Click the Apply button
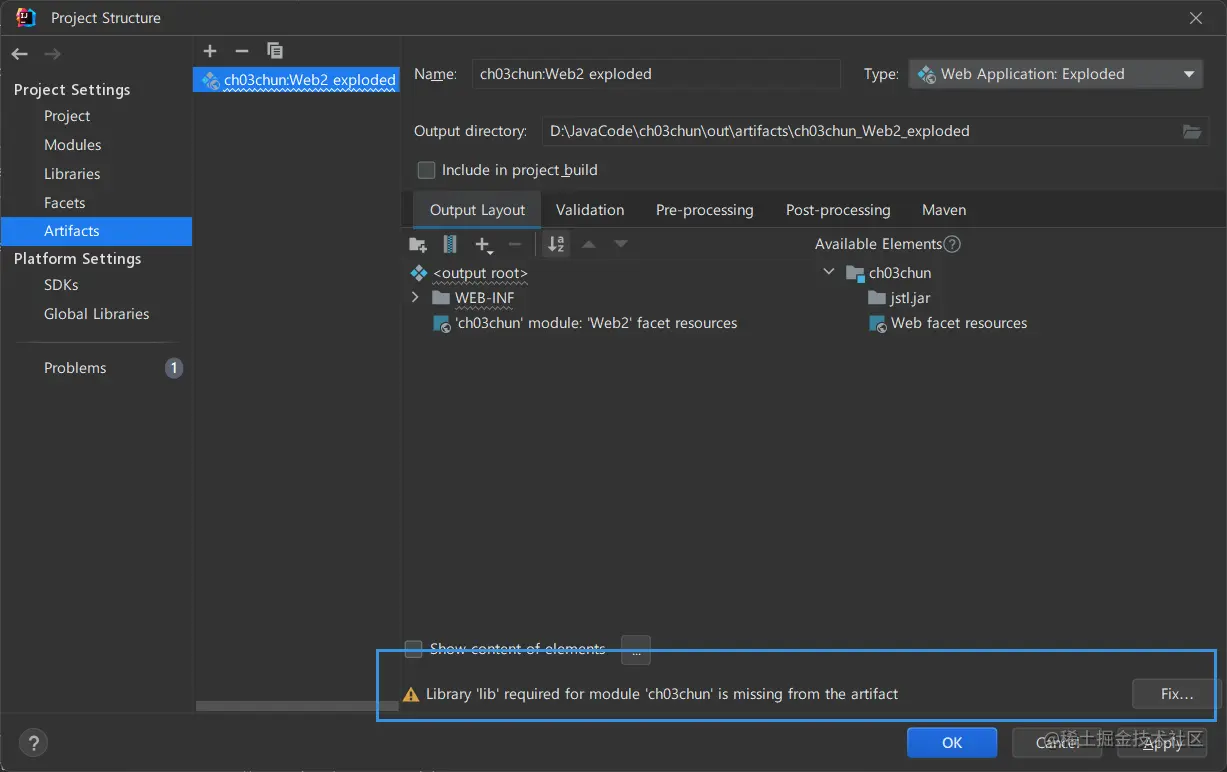Image resolution: width=1227 pixels, height=772 pixels. coord(1162,743)
